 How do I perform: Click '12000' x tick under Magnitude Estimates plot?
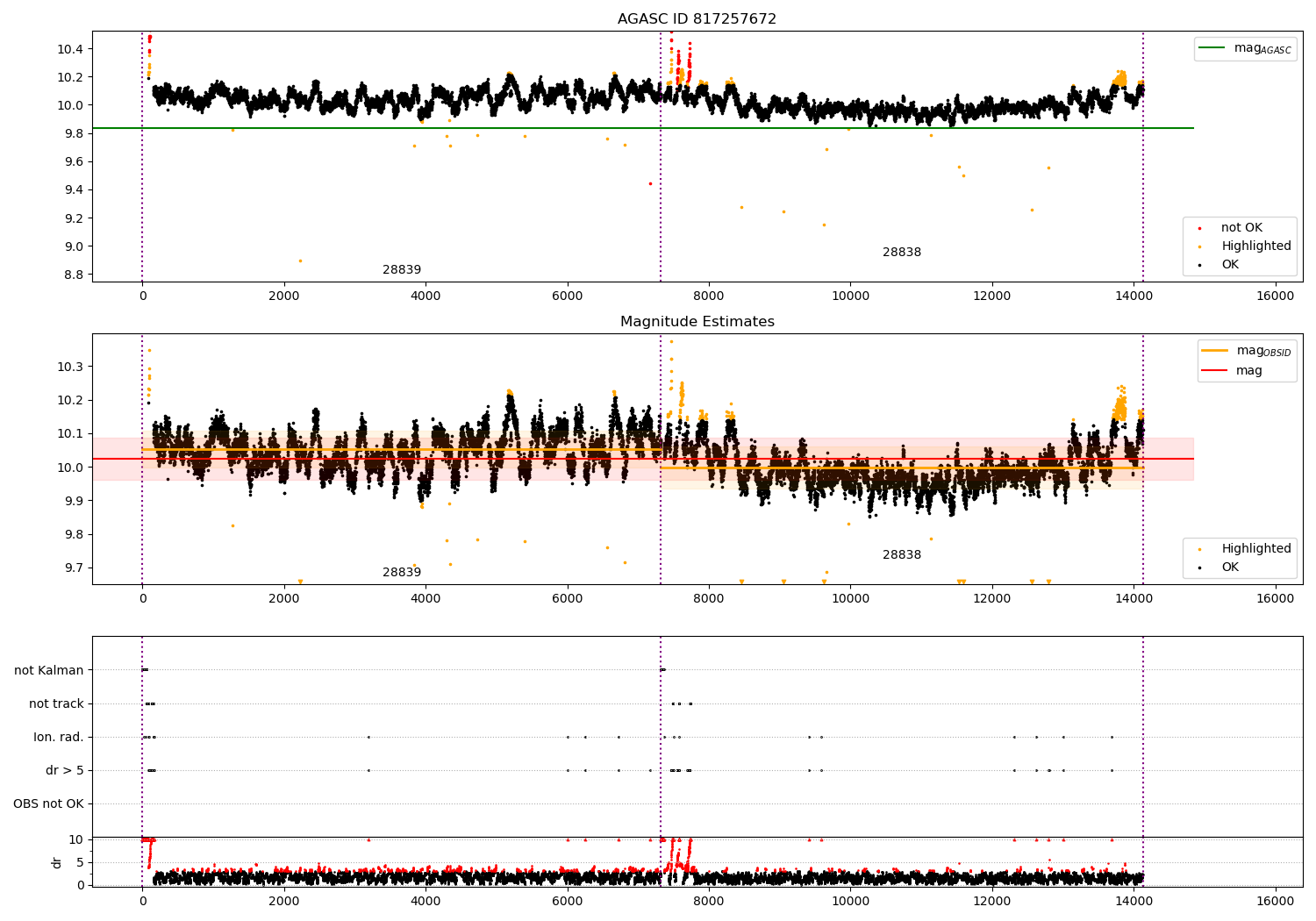click(991, 598)
